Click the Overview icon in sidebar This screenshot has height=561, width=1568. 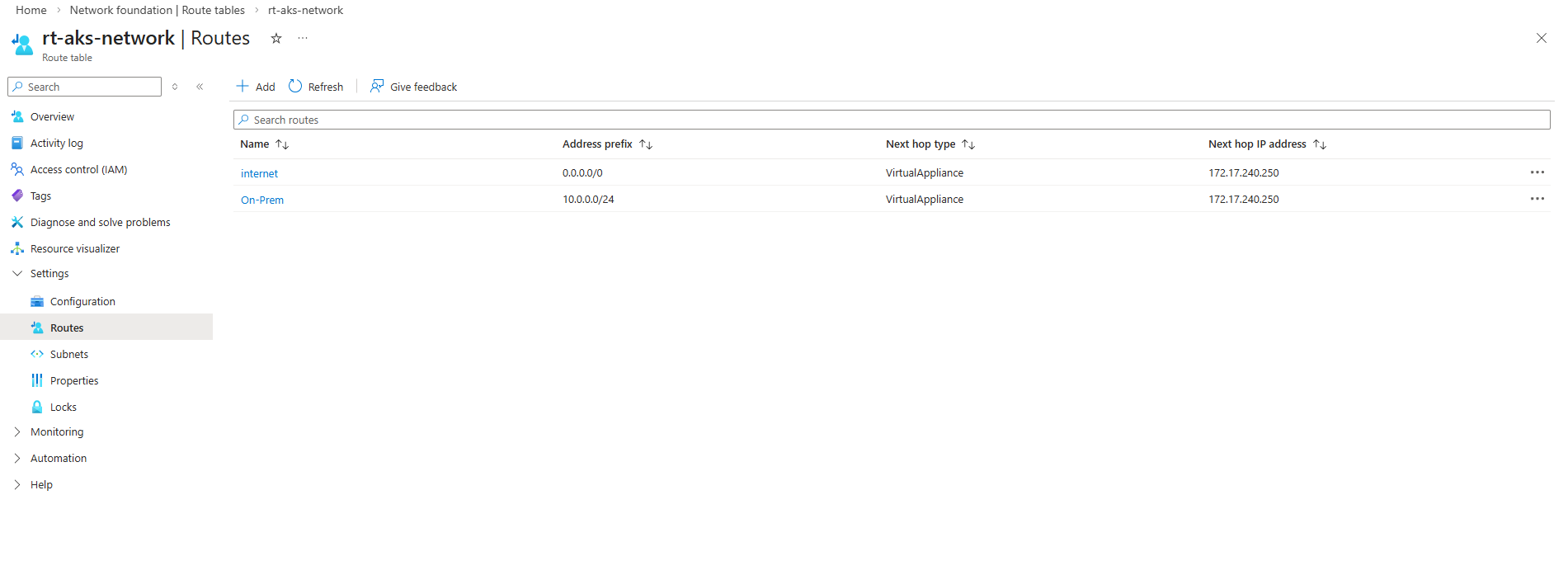(17, 116)
